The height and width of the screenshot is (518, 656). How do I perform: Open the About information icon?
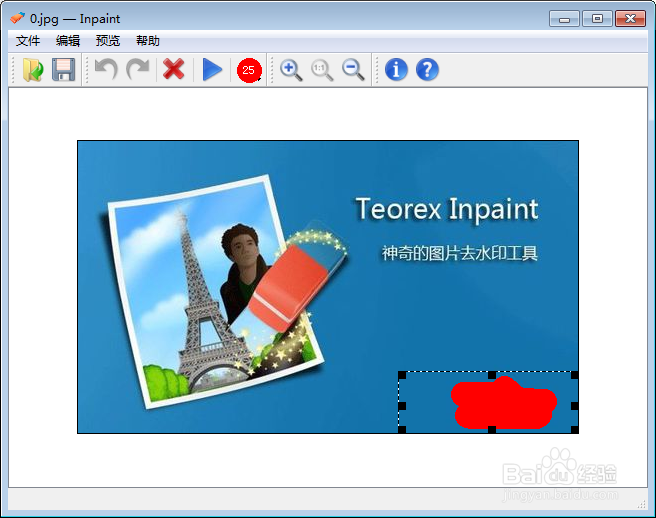coord(396,69)
